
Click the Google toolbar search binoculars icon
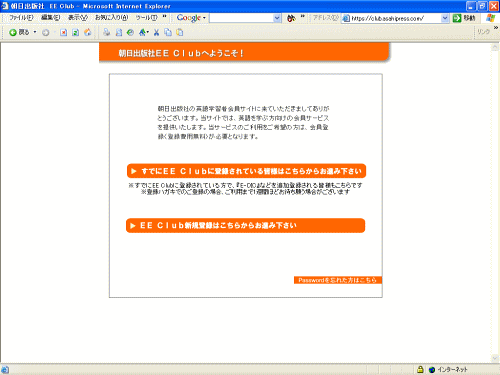pyautogui.click(x=291, y=18)
